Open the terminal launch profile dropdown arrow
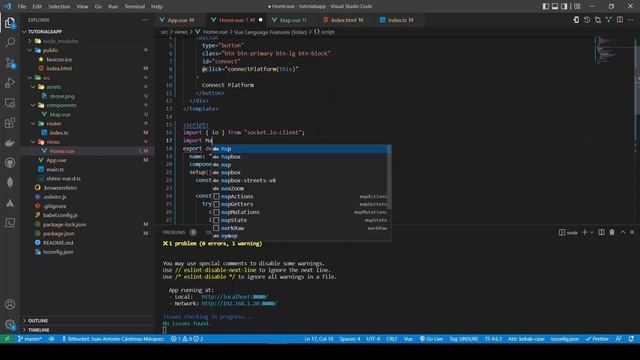The width and height of the screenshot is (640, 360). point(591,232)
